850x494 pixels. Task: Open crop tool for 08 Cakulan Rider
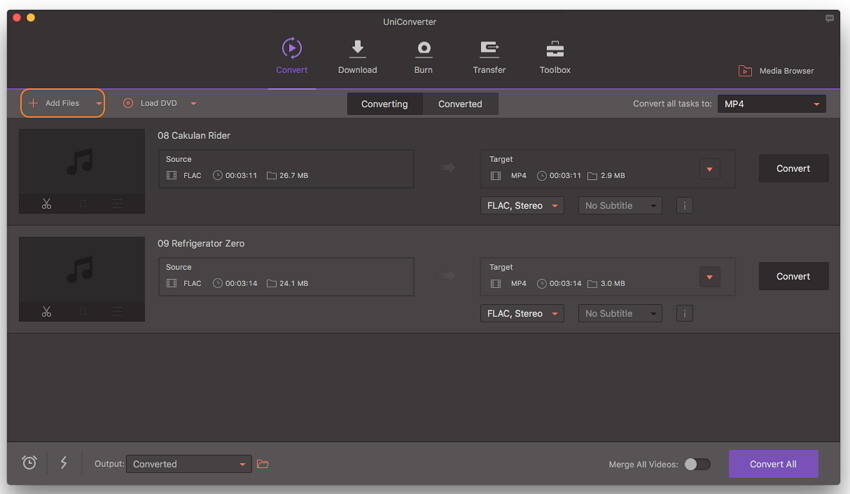(x=83, y=204)
